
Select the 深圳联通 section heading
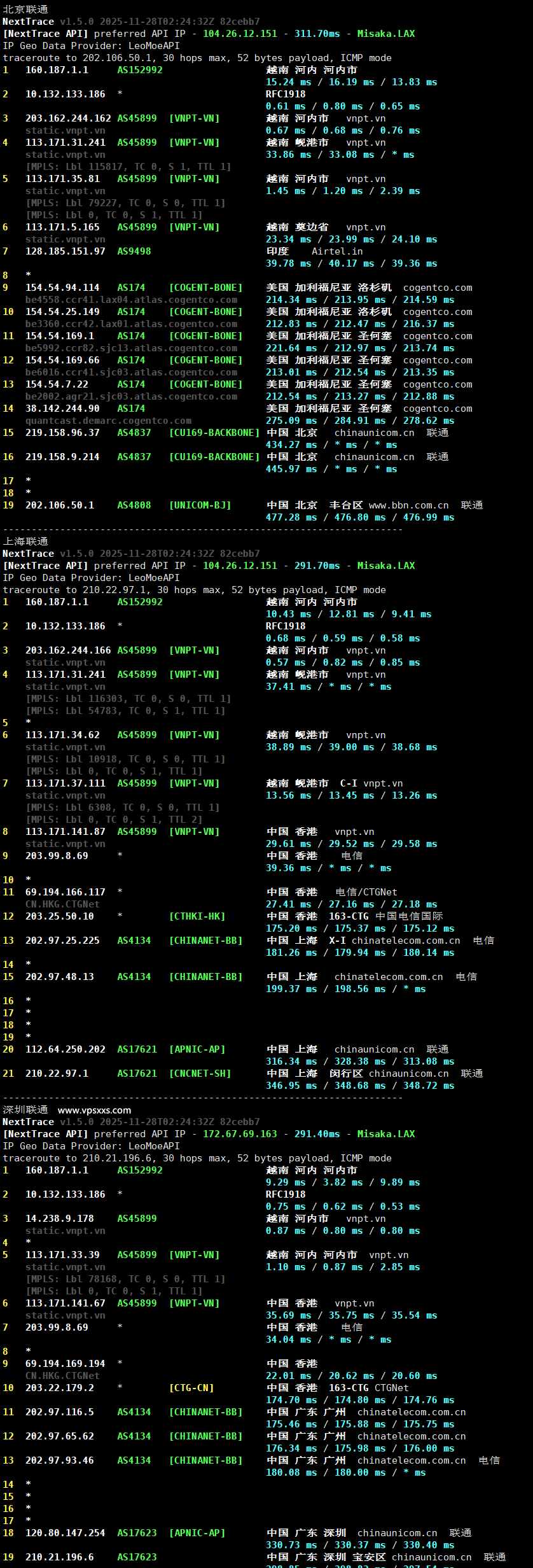[x=25, y=1110]
